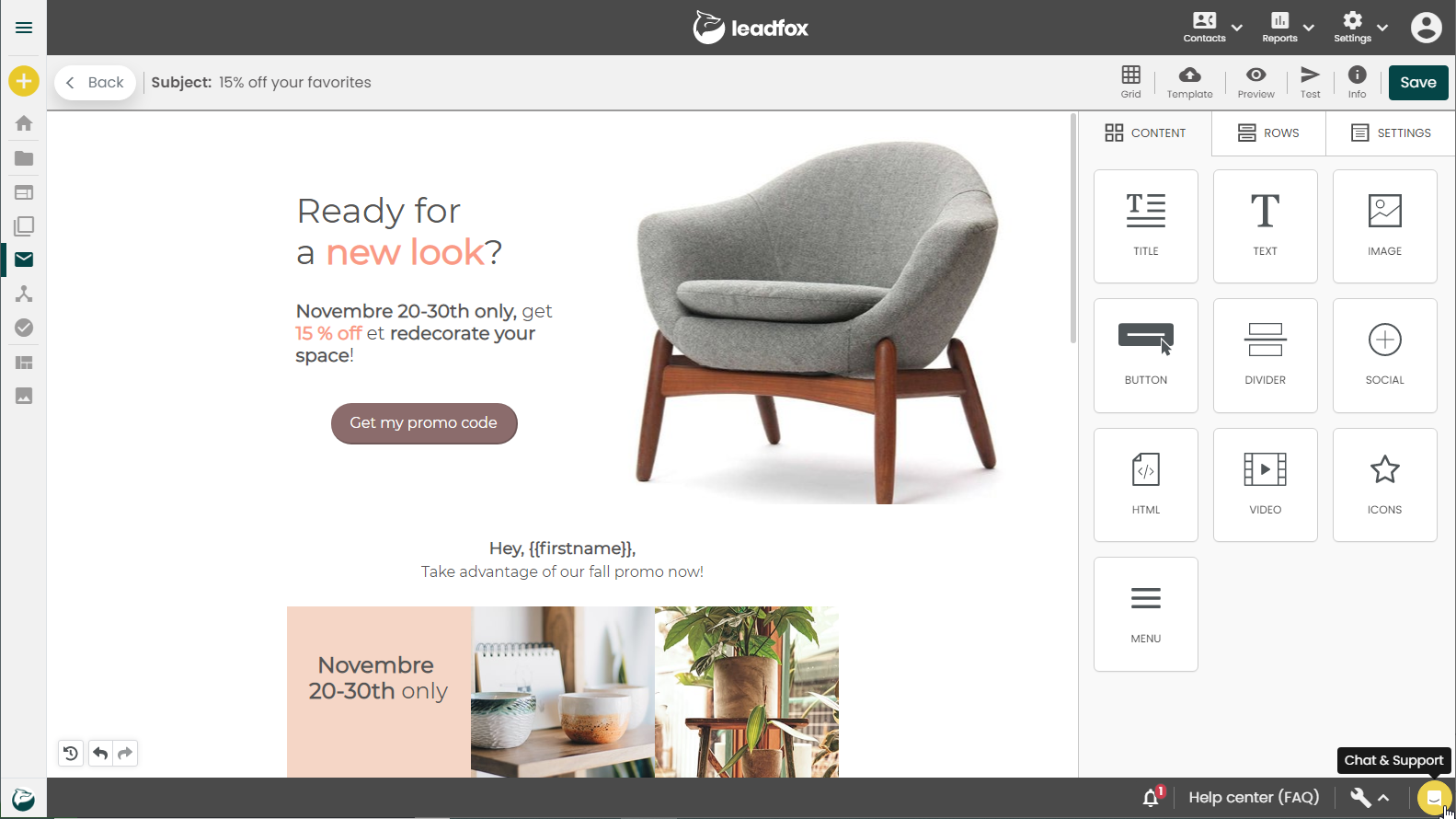Toggle email Preview with eye icon
1456x819 pixels.
tap(1255, 82)
